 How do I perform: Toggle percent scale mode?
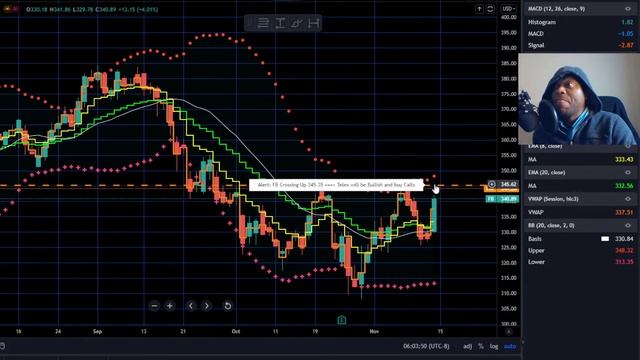[x=481, y=346]
